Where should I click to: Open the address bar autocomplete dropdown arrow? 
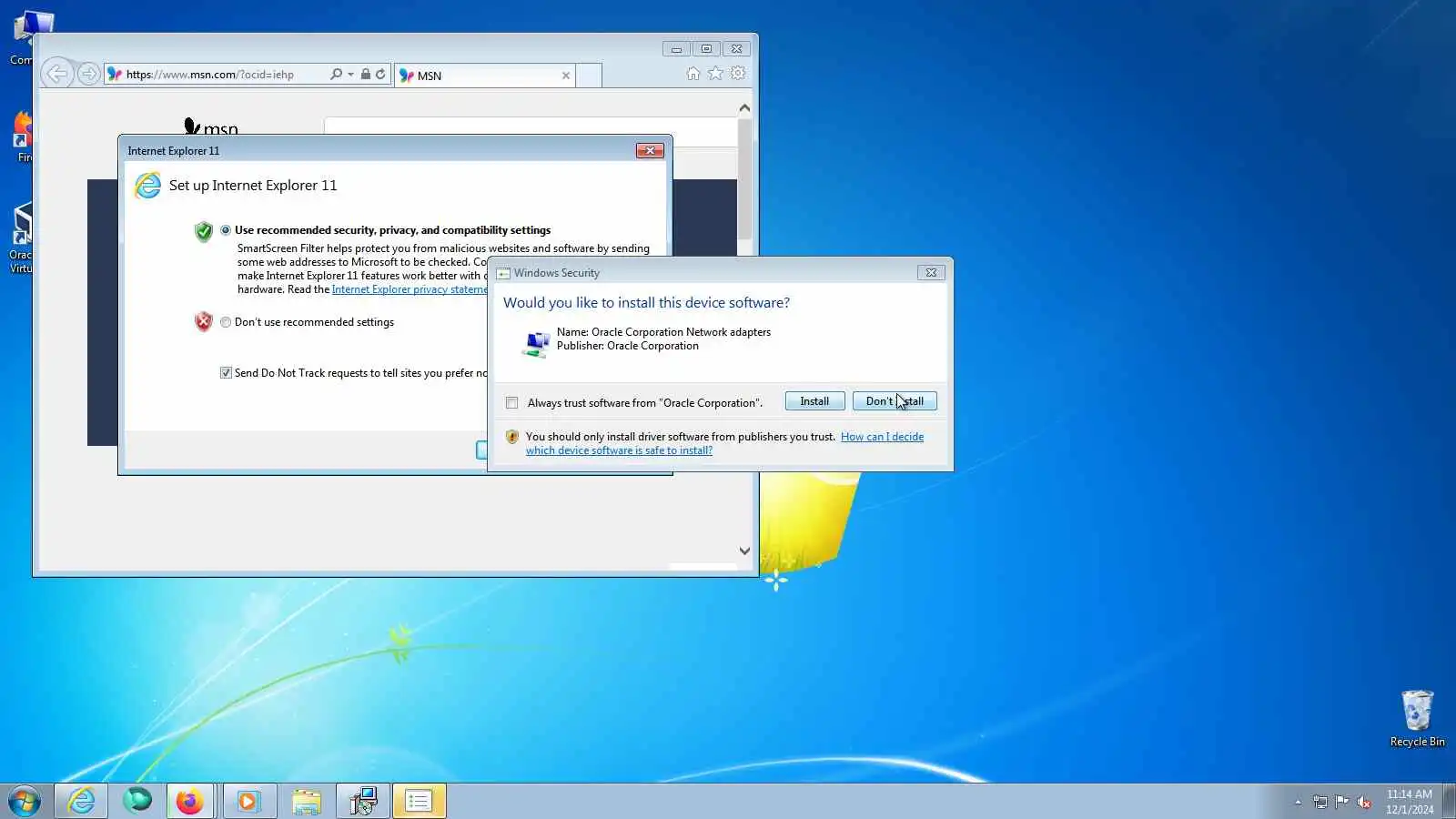(x=350, y=75)
